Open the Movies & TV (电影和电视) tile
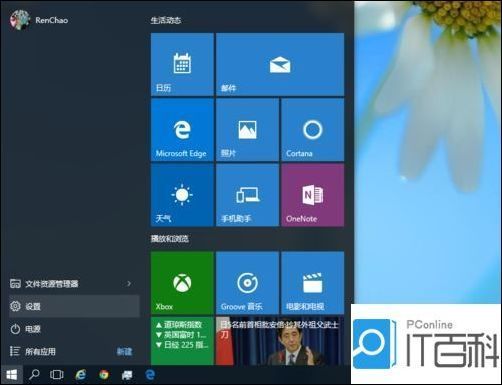The width and height of the screenshot is (502, 385). (x=313, y=283)
